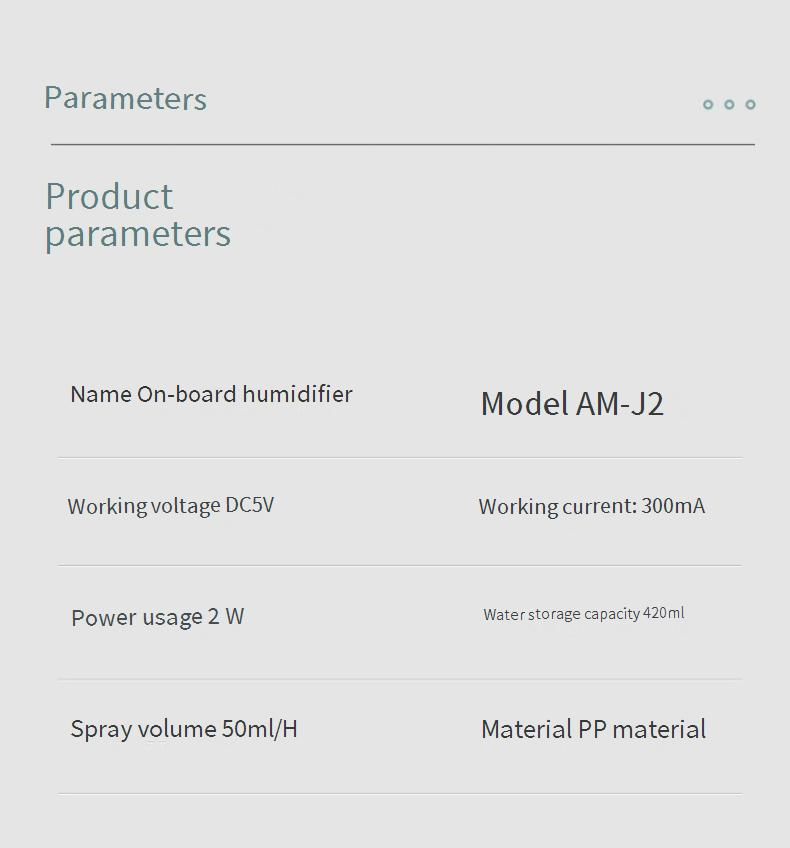Screen dimensions: 790x848
Task: Click the divider below the Power usage row
Action: (400, 680)
